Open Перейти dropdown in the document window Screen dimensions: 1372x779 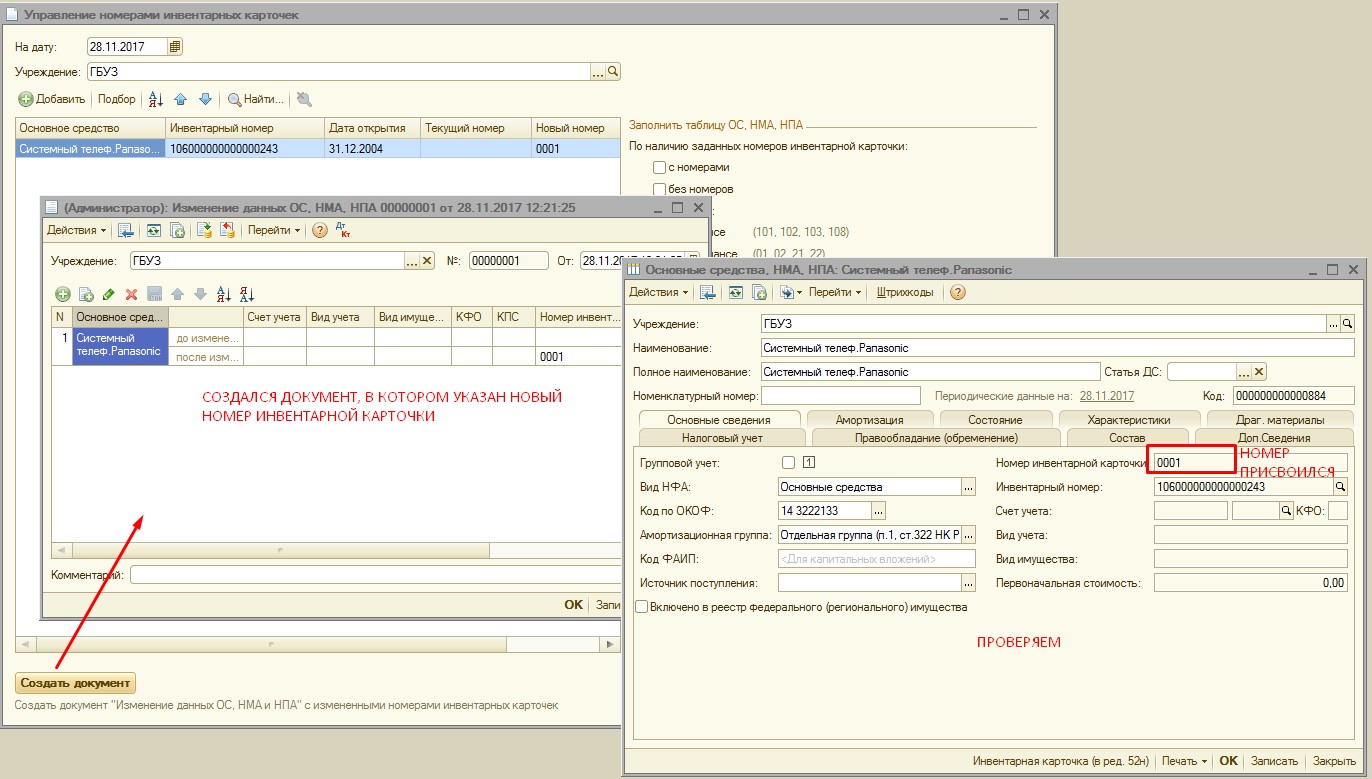[273, 230]
